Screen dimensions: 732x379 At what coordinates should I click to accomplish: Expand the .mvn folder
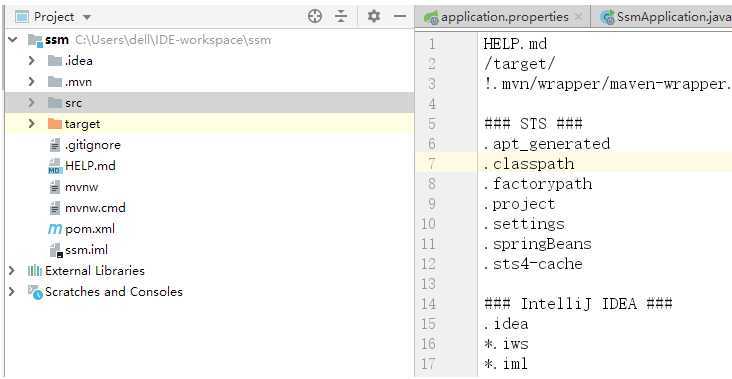pos(31,82)
